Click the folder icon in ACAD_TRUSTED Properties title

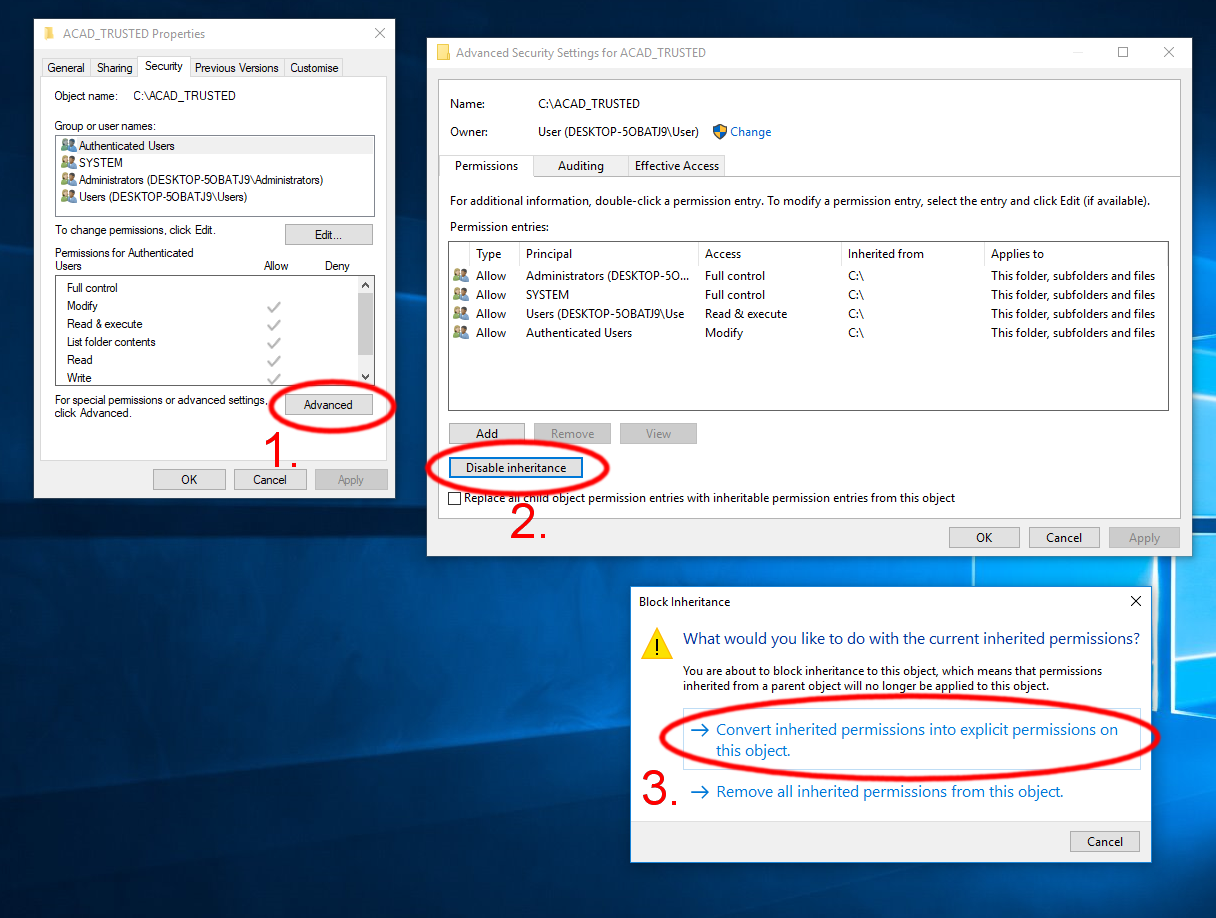pos(49,34)
